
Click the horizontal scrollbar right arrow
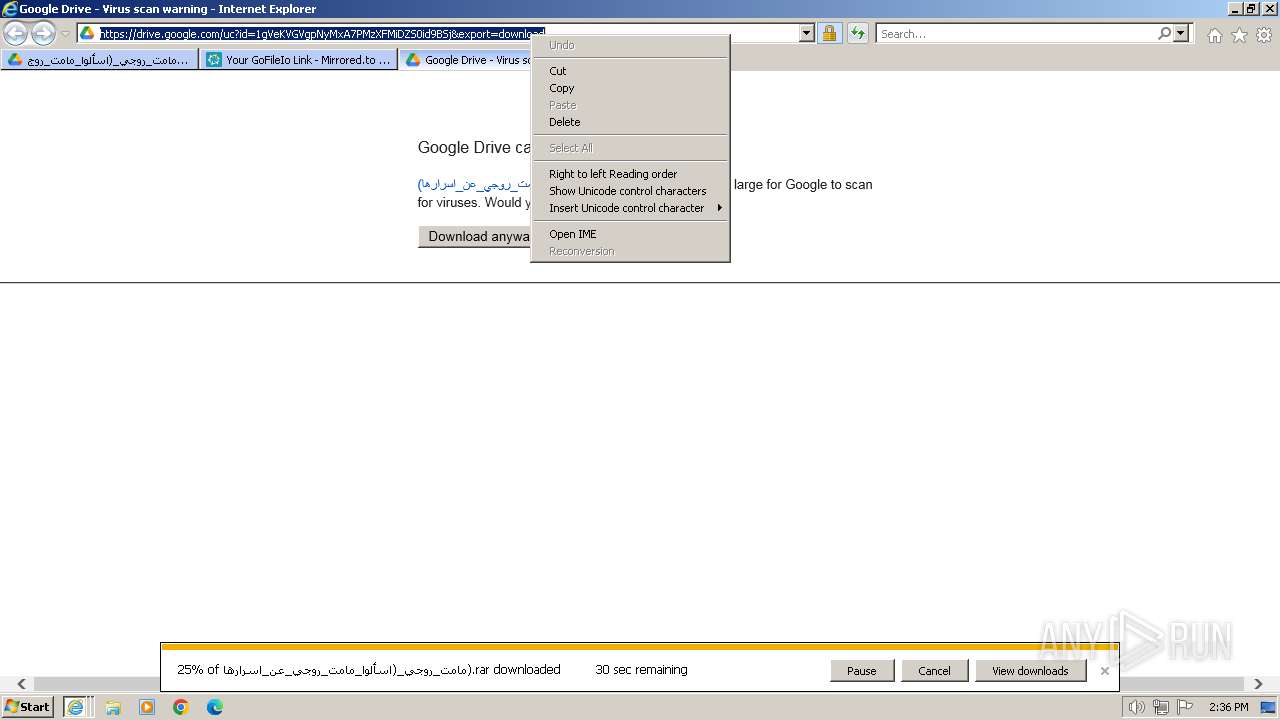[1258, 684]
